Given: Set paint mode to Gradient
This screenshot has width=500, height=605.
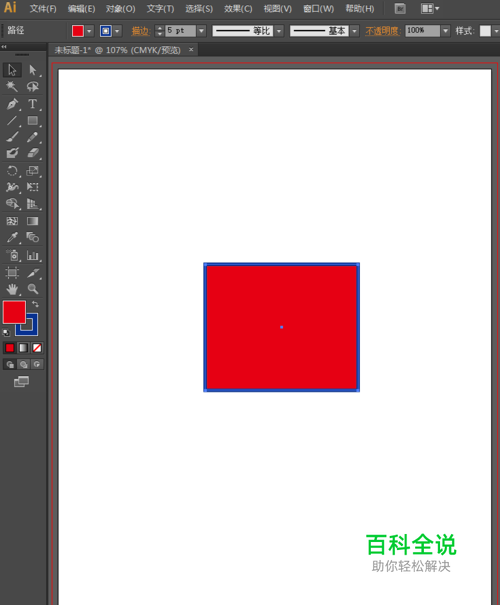Looking at the screenshot, I should [23, 348].
